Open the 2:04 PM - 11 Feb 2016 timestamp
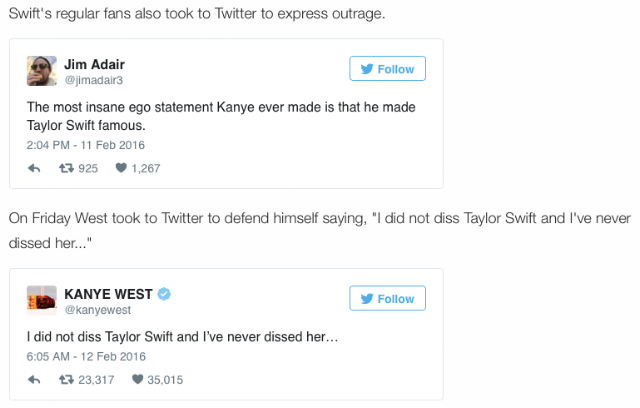This screenshot has width=640, height=408. (x=86, y=145)
